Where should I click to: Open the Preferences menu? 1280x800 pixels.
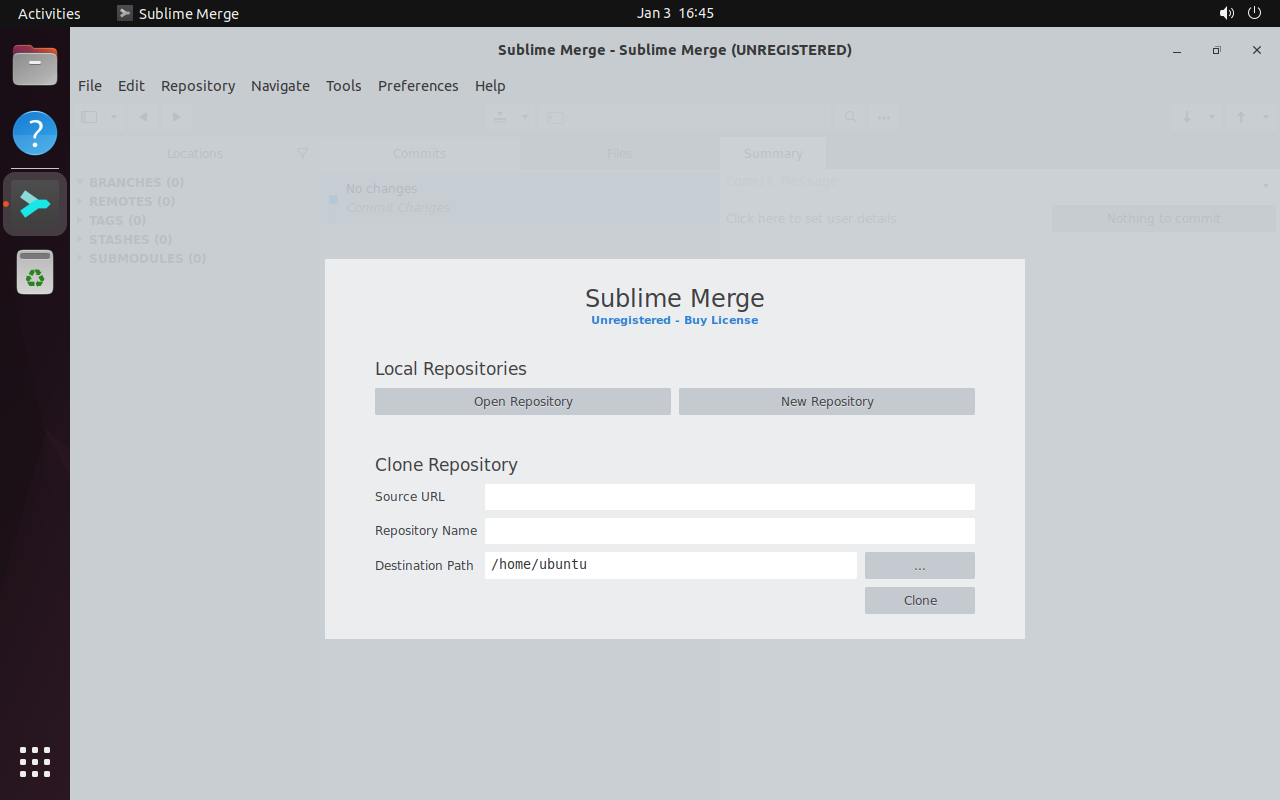coord(418,86)
